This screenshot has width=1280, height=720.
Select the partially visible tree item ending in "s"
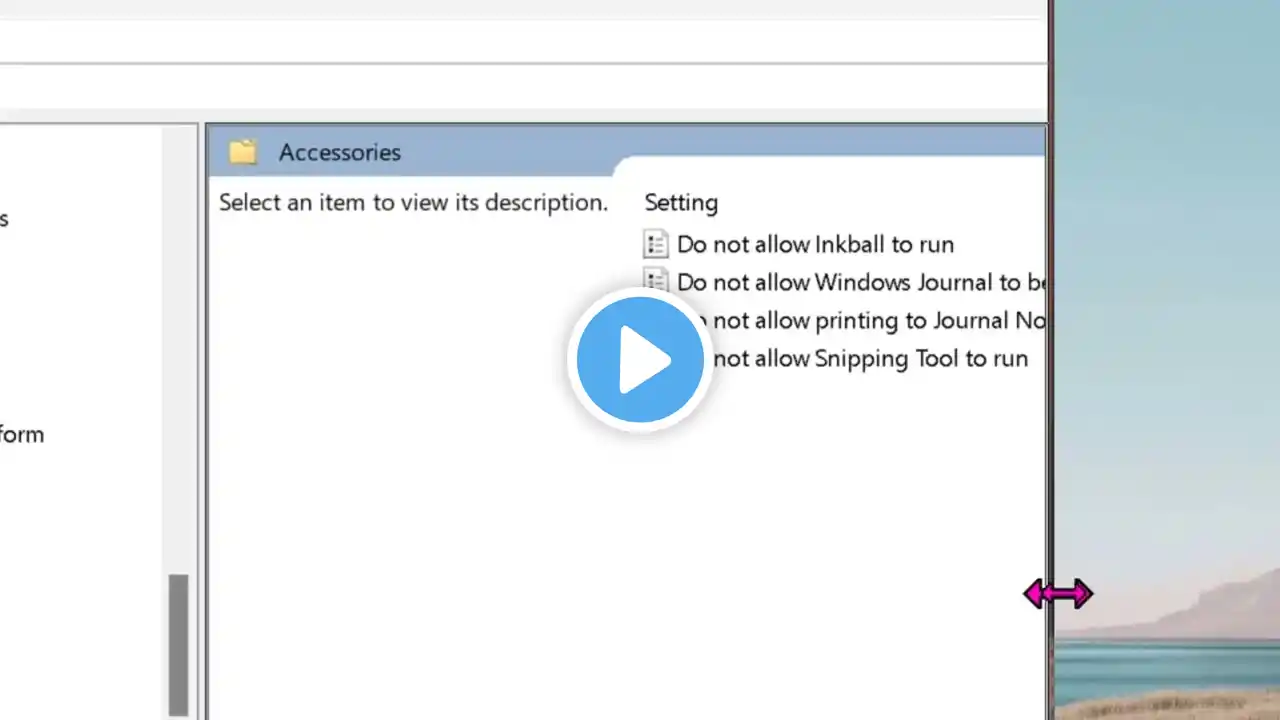(x=4, y=218)
